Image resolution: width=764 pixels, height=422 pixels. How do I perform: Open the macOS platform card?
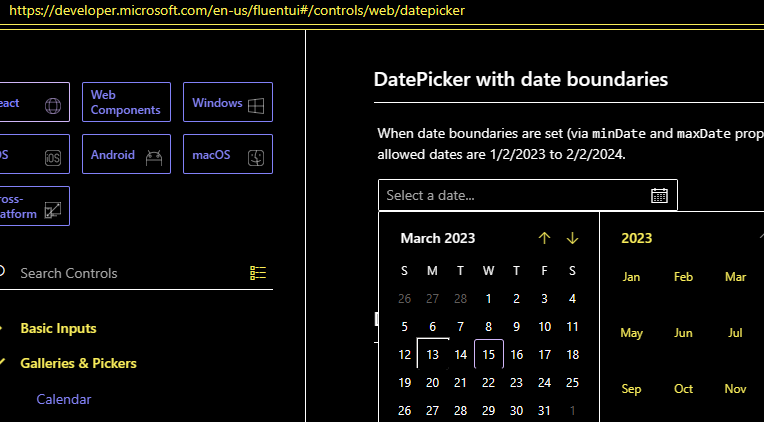tap(228, 154)
